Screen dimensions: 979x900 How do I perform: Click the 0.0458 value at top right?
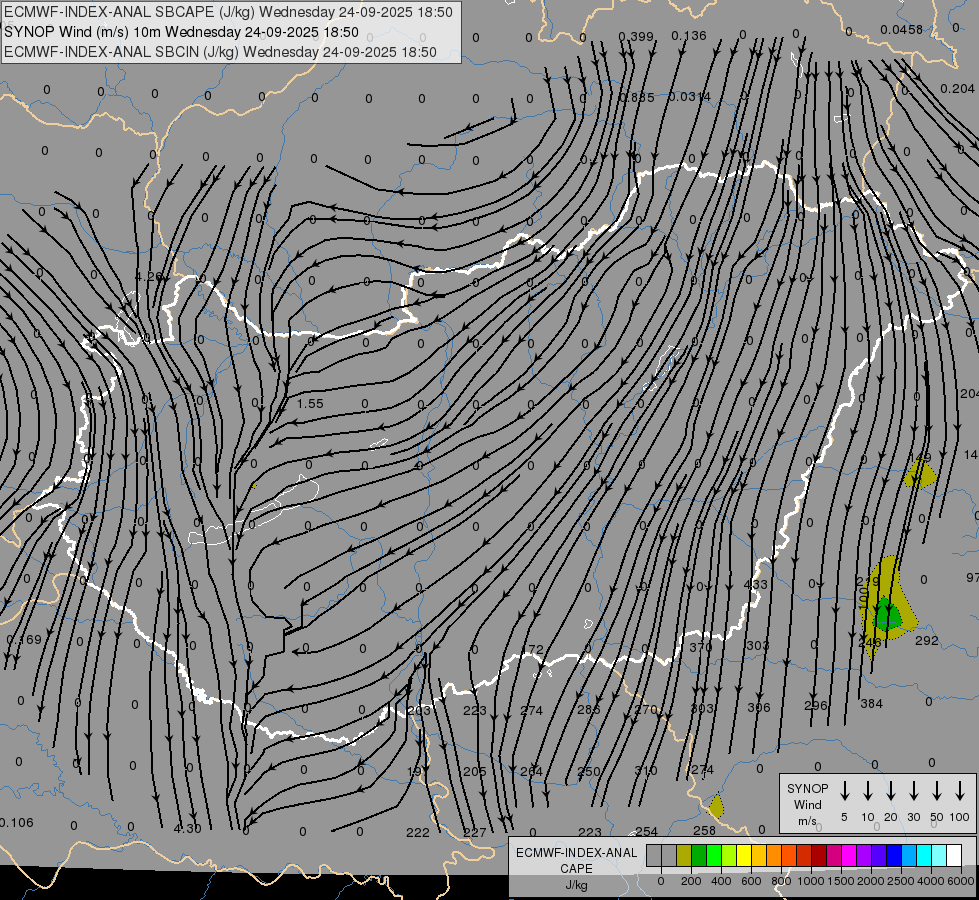[901, 30]
